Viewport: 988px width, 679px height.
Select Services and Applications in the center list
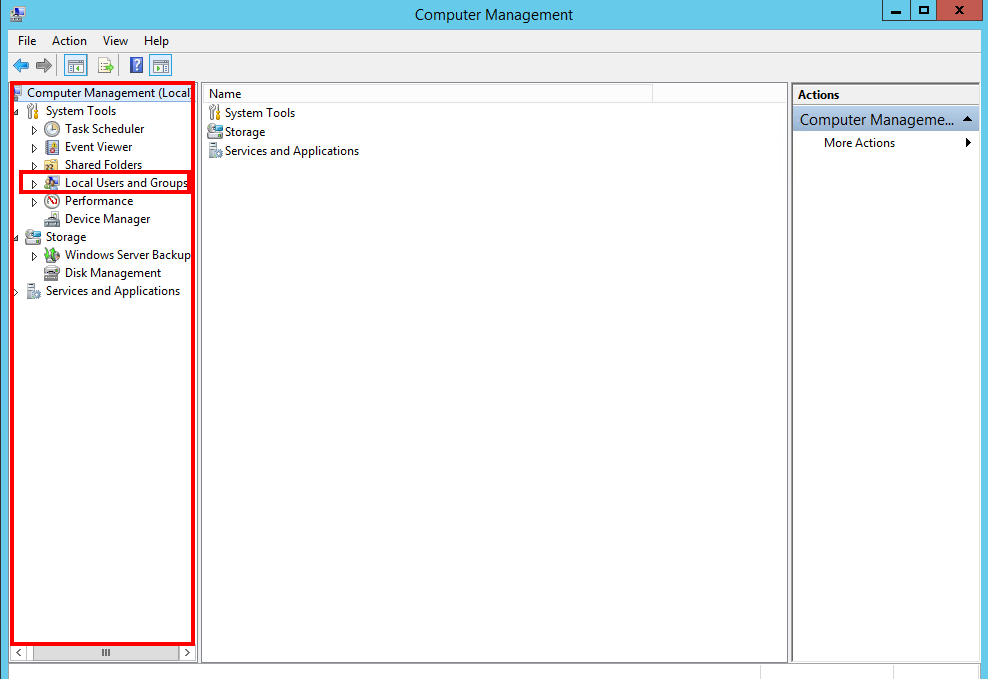291,151
